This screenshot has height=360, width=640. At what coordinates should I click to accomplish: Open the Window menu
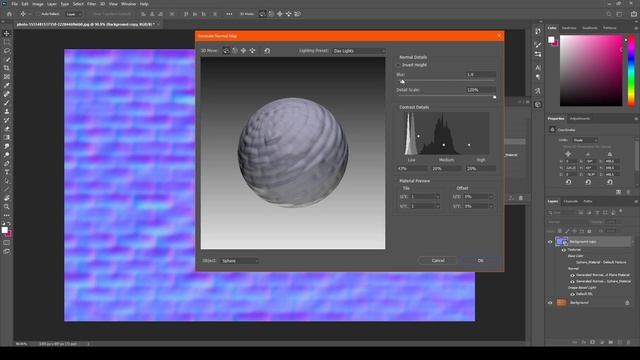point(128,4)
